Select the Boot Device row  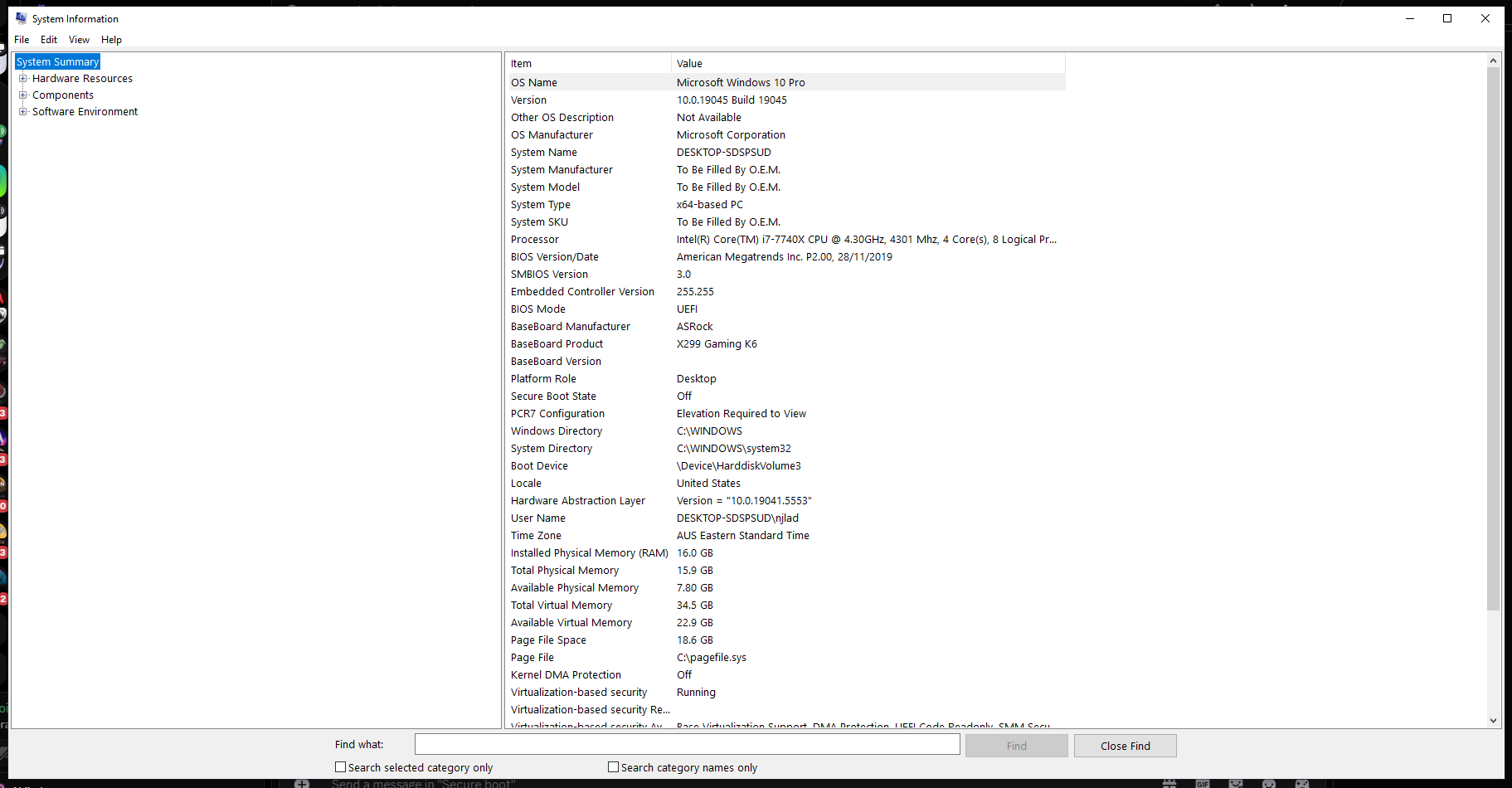pyautogui.click(x=787, y=466)
